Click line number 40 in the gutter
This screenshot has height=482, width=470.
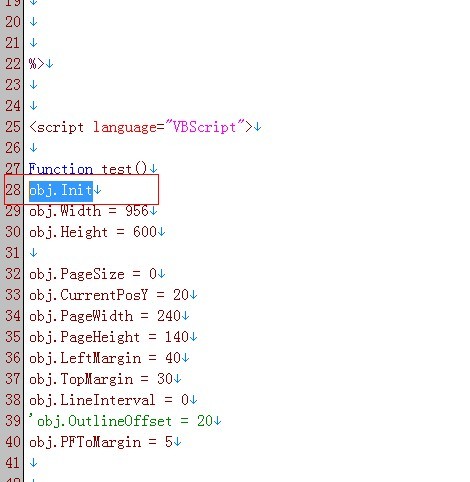click(x=13, y=442)
